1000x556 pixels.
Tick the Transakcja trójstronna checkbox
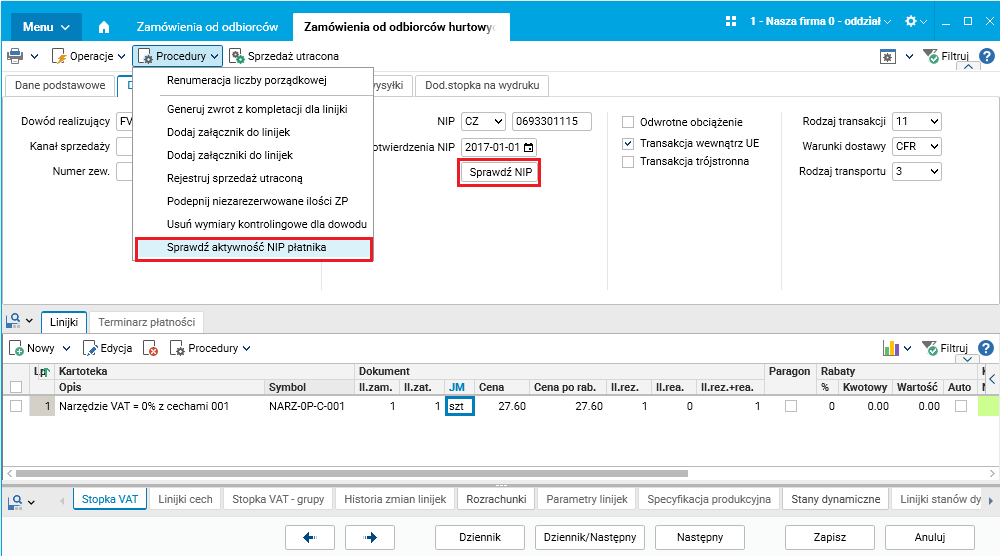tap(628, 162)
